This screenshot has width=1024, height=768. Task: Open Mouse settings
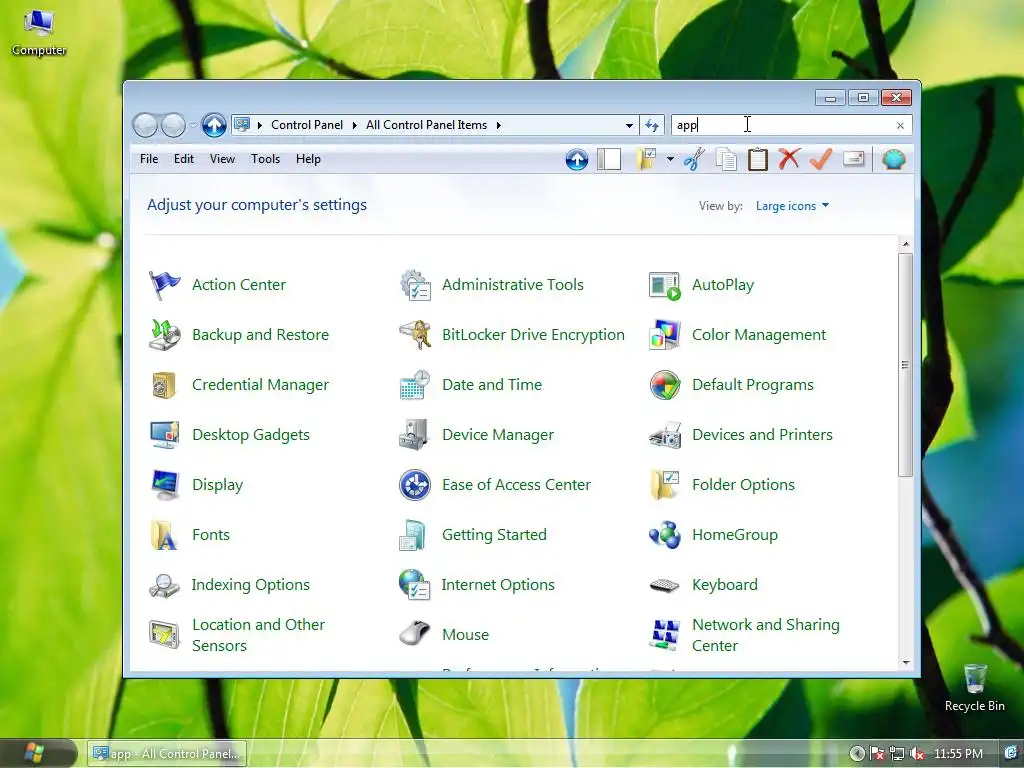click(x=443, y=635)
